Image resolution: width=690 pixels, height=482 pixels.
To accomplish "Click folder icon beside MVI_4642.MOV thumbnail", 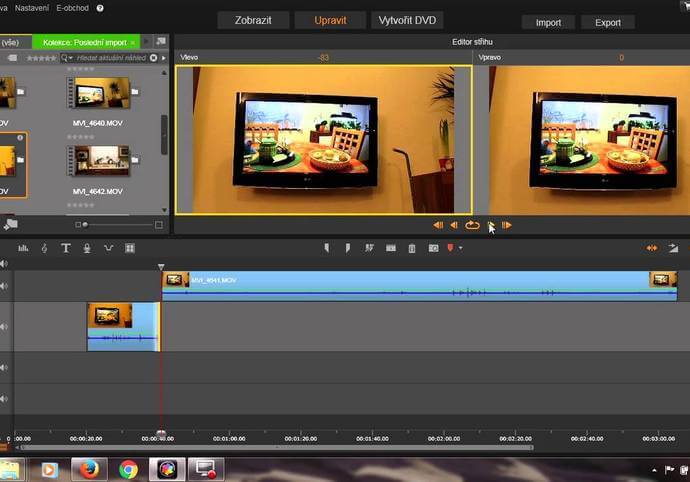I will (135, 160).
